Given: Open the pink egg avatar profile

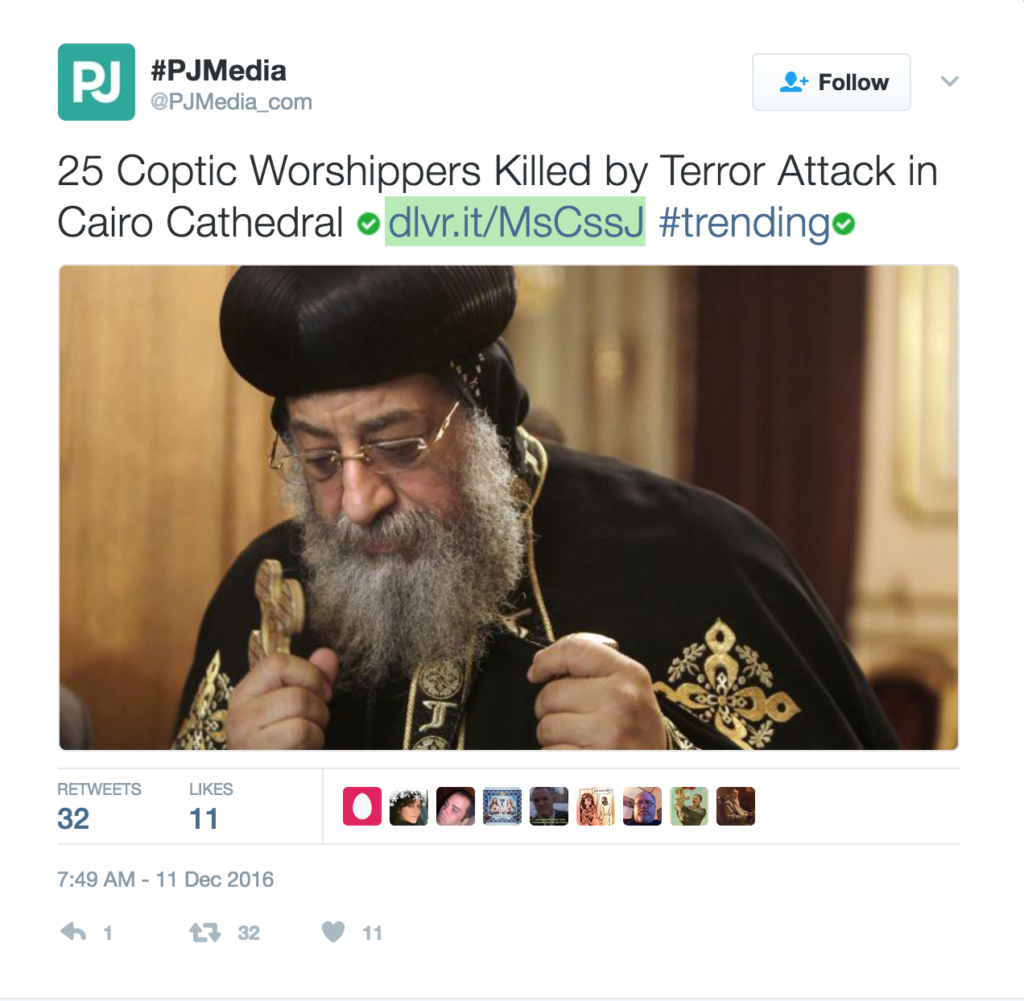Looking at the screenshot, I should coord(362,806).
